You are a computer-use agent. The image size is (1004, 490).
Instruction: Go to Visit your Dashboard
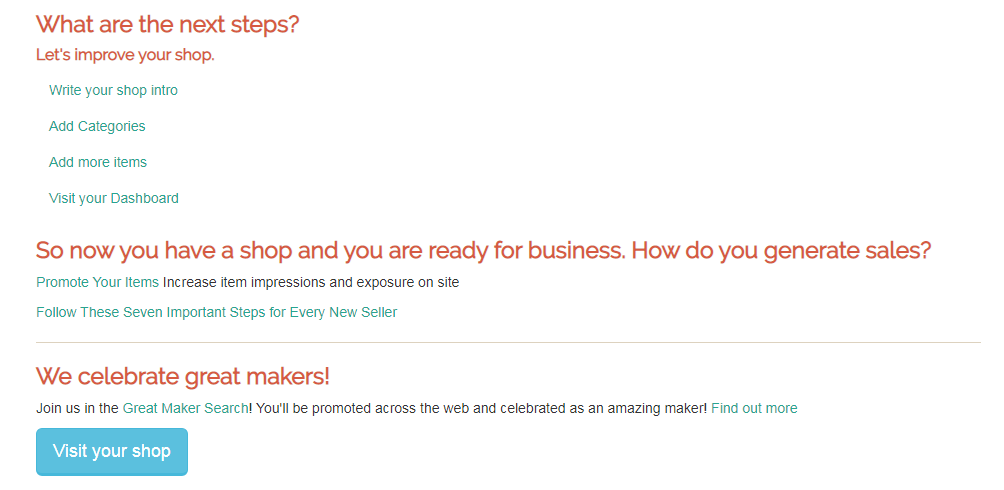pyautogui.click(x=114, y=198)
